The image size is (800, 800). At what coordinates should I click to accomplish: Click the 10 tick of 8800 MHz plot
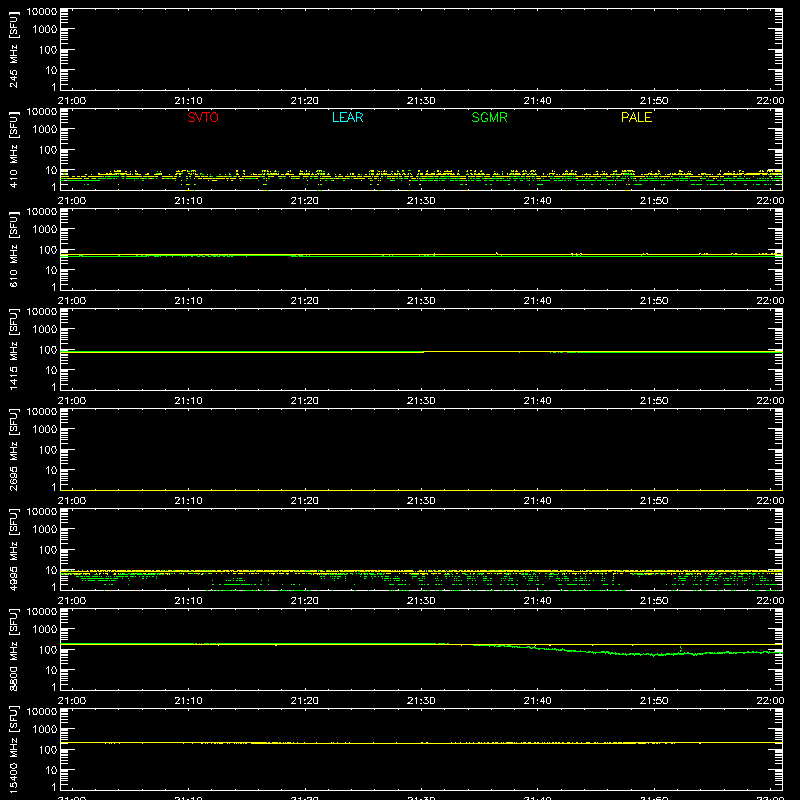pos(51,670)
